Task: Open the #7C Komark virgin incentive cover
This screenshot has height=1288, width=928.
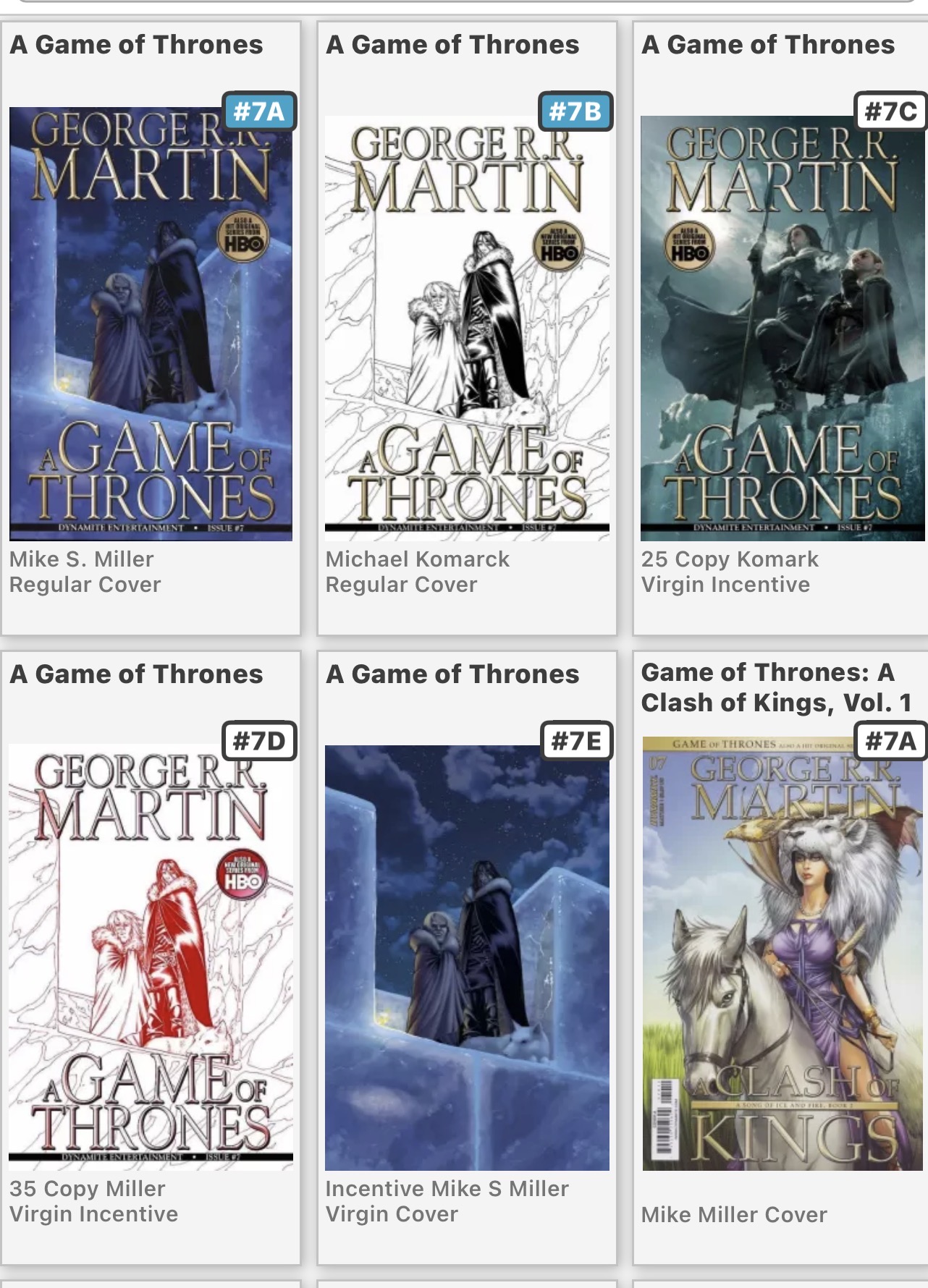Action: (783, 328)
